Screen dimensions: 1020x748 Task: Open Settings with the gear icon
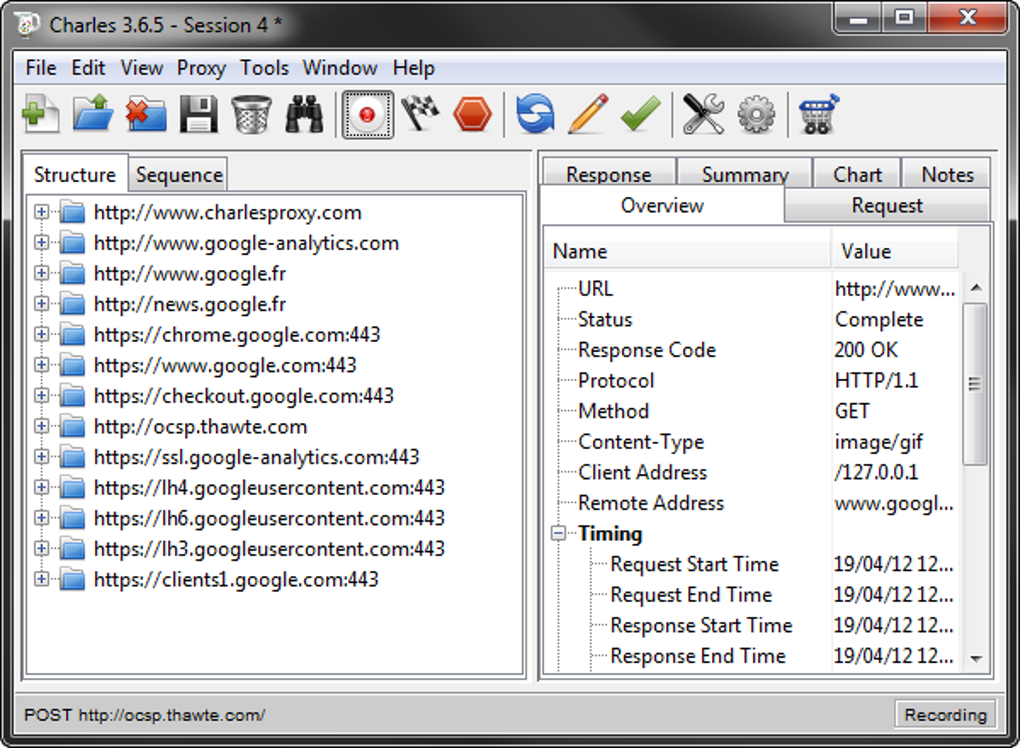[756, 115]
